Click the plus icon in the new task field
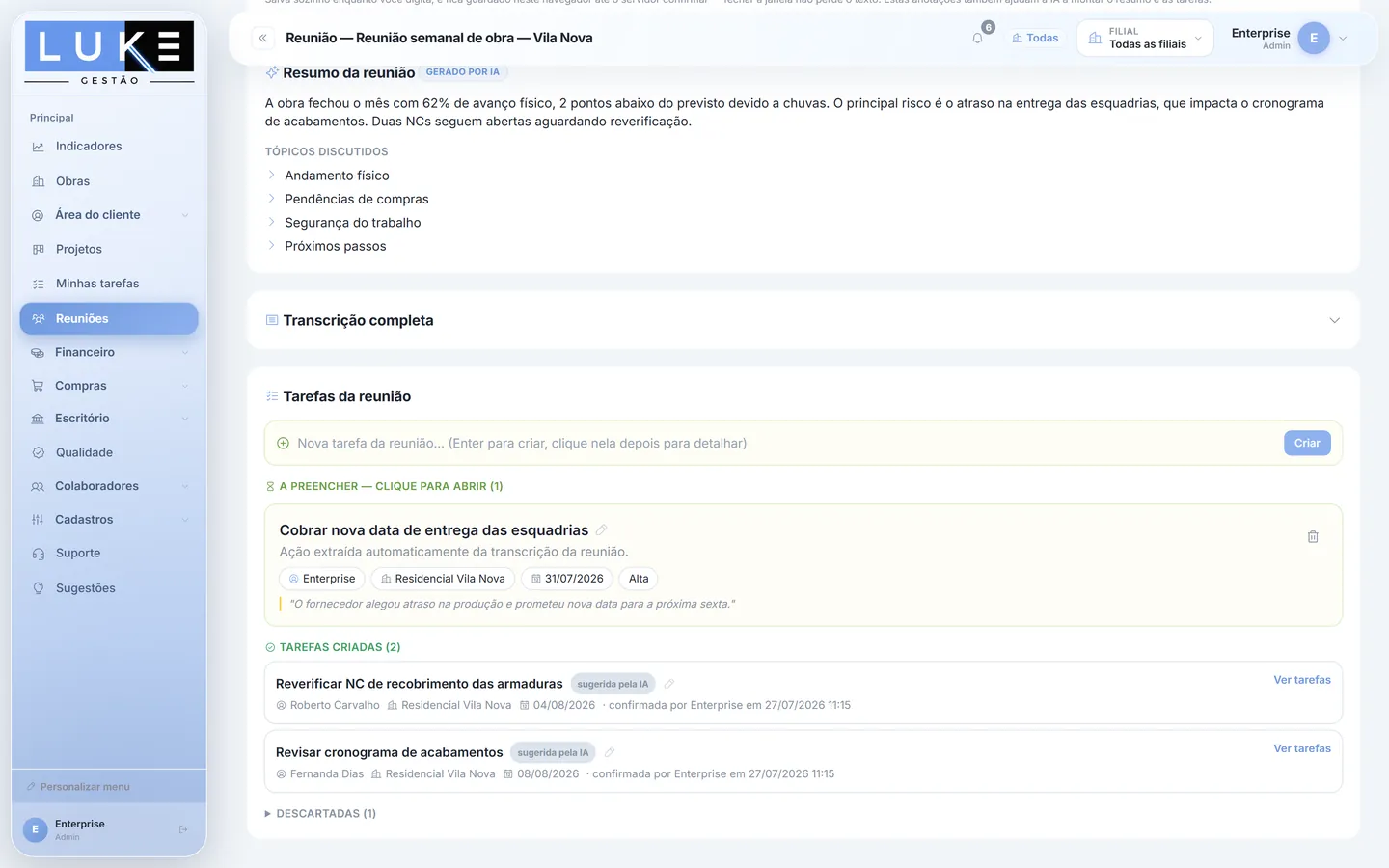 coord(283,444)
